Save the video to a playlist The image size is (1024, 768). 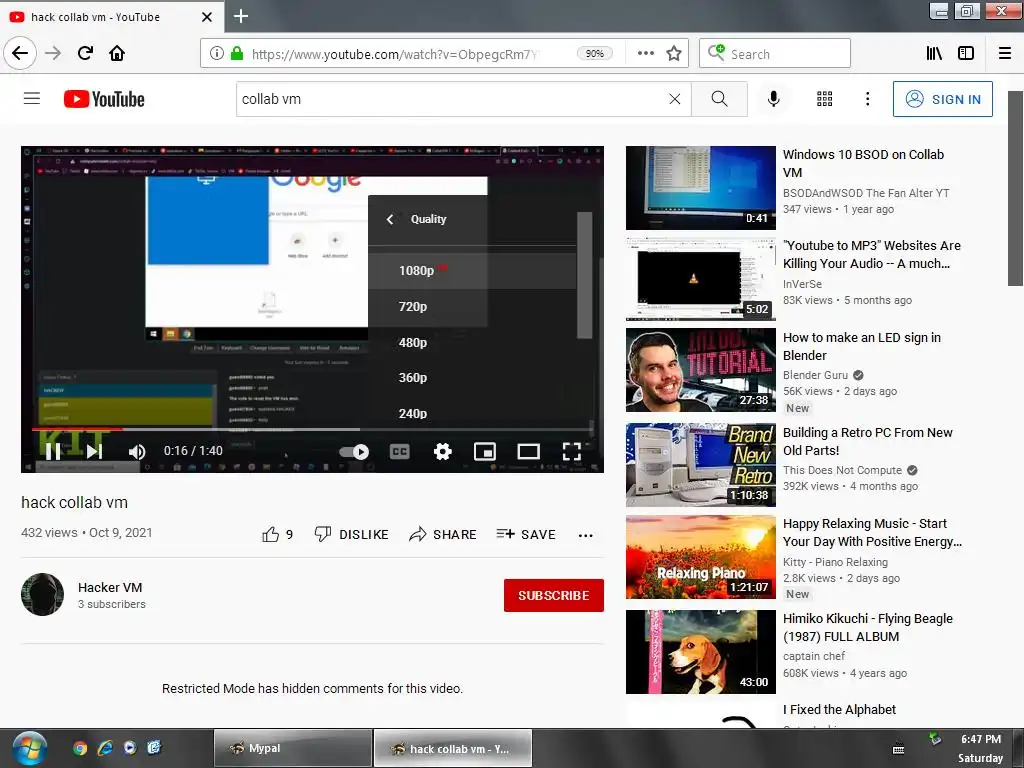coord(526,535)
